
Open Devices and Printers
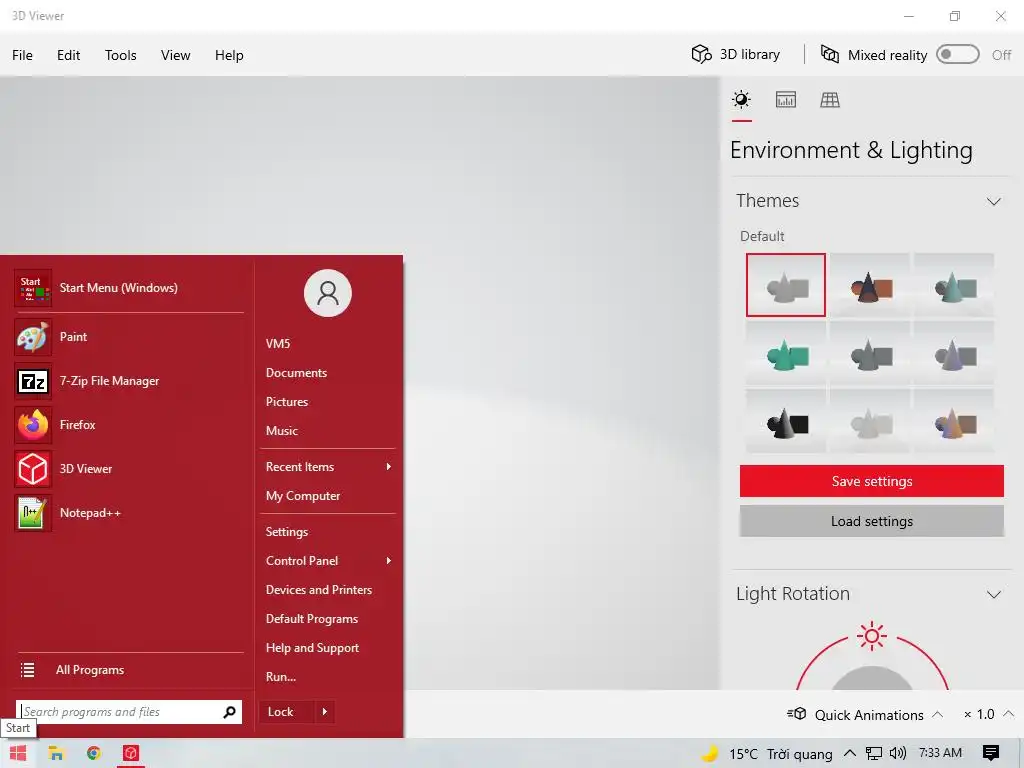click(319, 590)
